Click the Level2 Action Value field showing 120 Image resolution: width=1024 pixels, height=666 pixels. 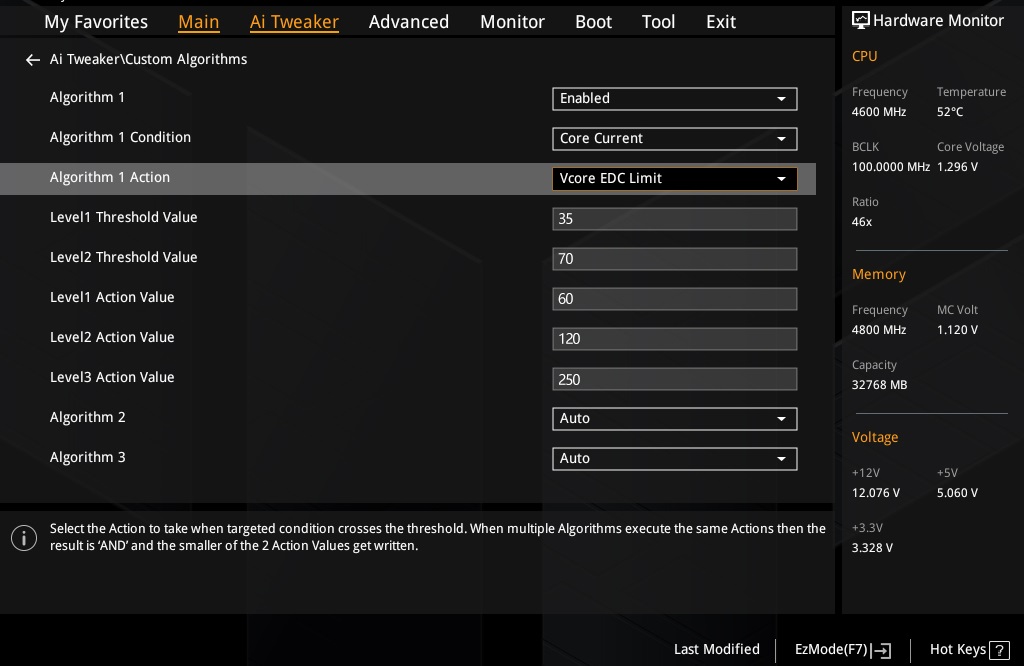[x=675, y=339]
